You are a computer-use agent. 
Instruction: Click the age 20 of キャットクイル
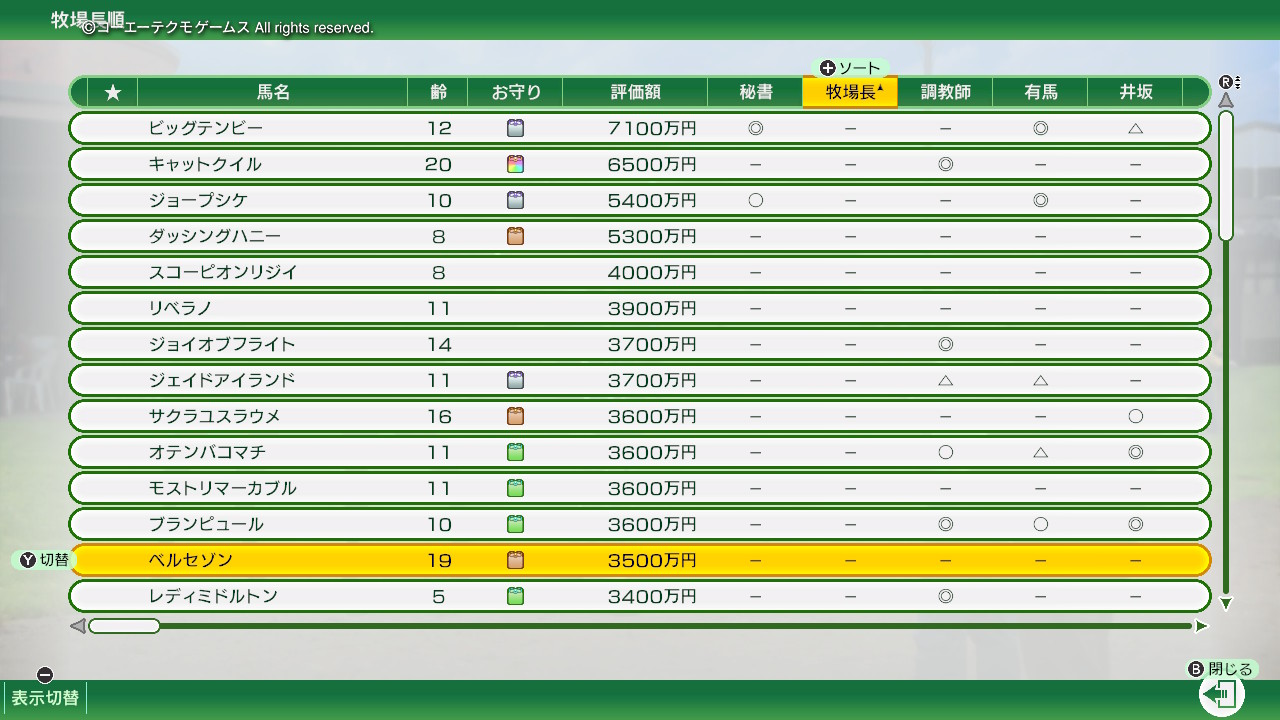(438, 164)
